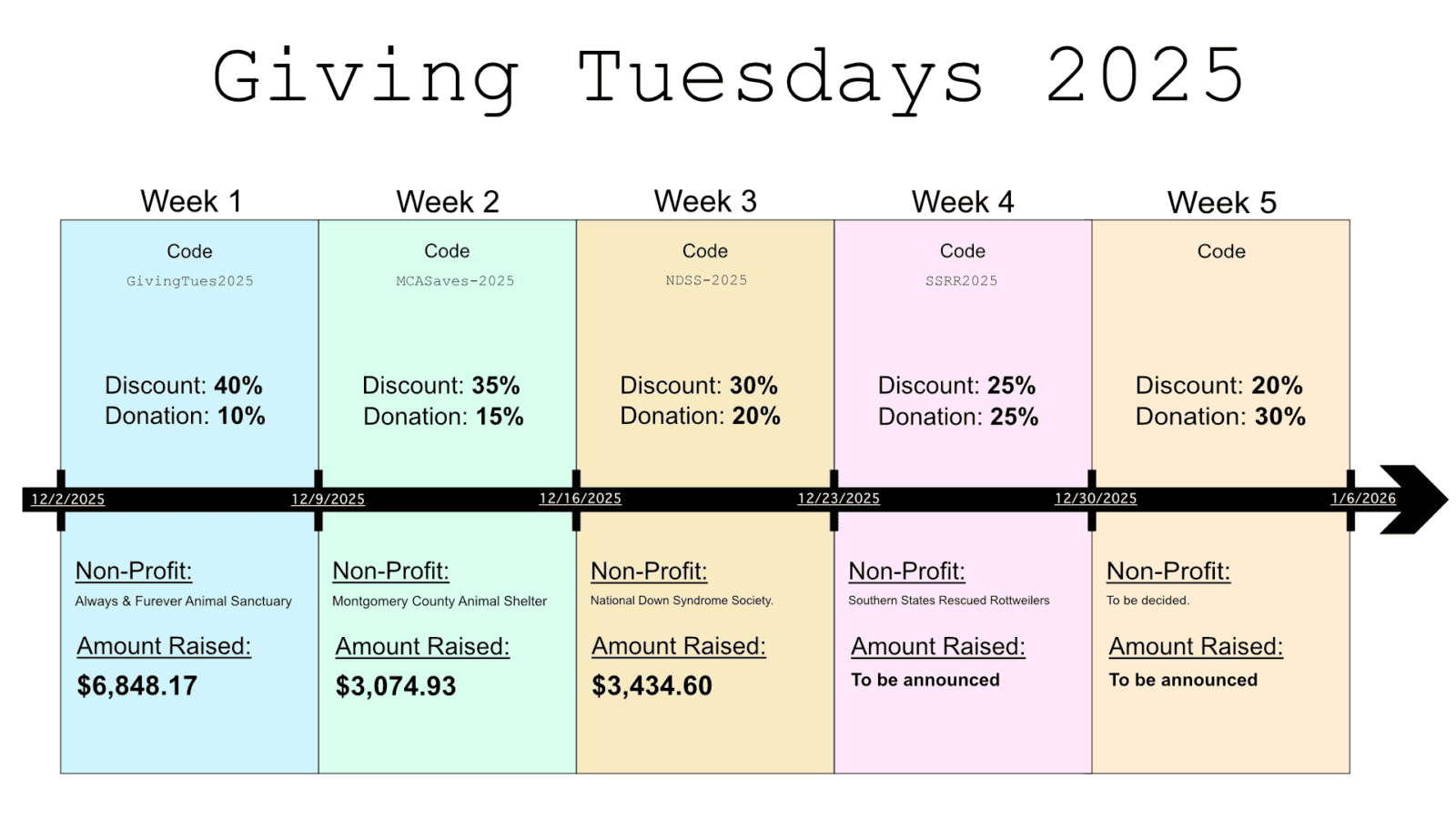Viewport: 1456px width, 819px height.
Task: Select the 12/23/2025 timeline date
Action: click(x=839, y=499)
